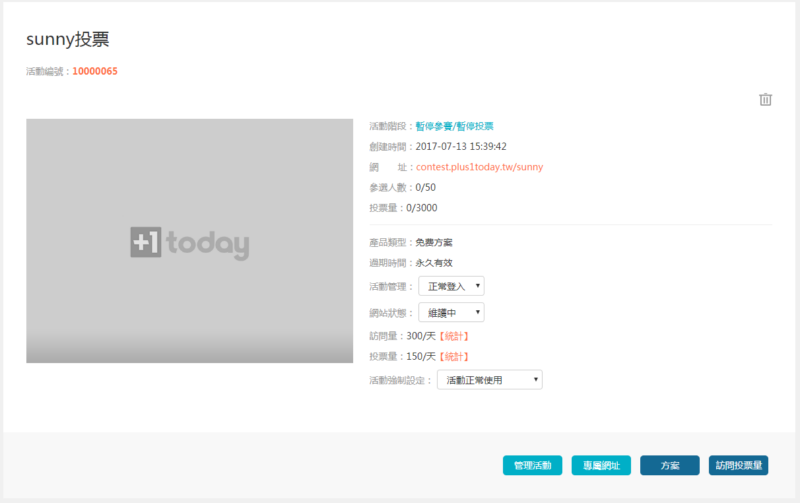Click the sunny投票 title
The height and width of the screenshot is (503, 800).
tap(67, 39)
